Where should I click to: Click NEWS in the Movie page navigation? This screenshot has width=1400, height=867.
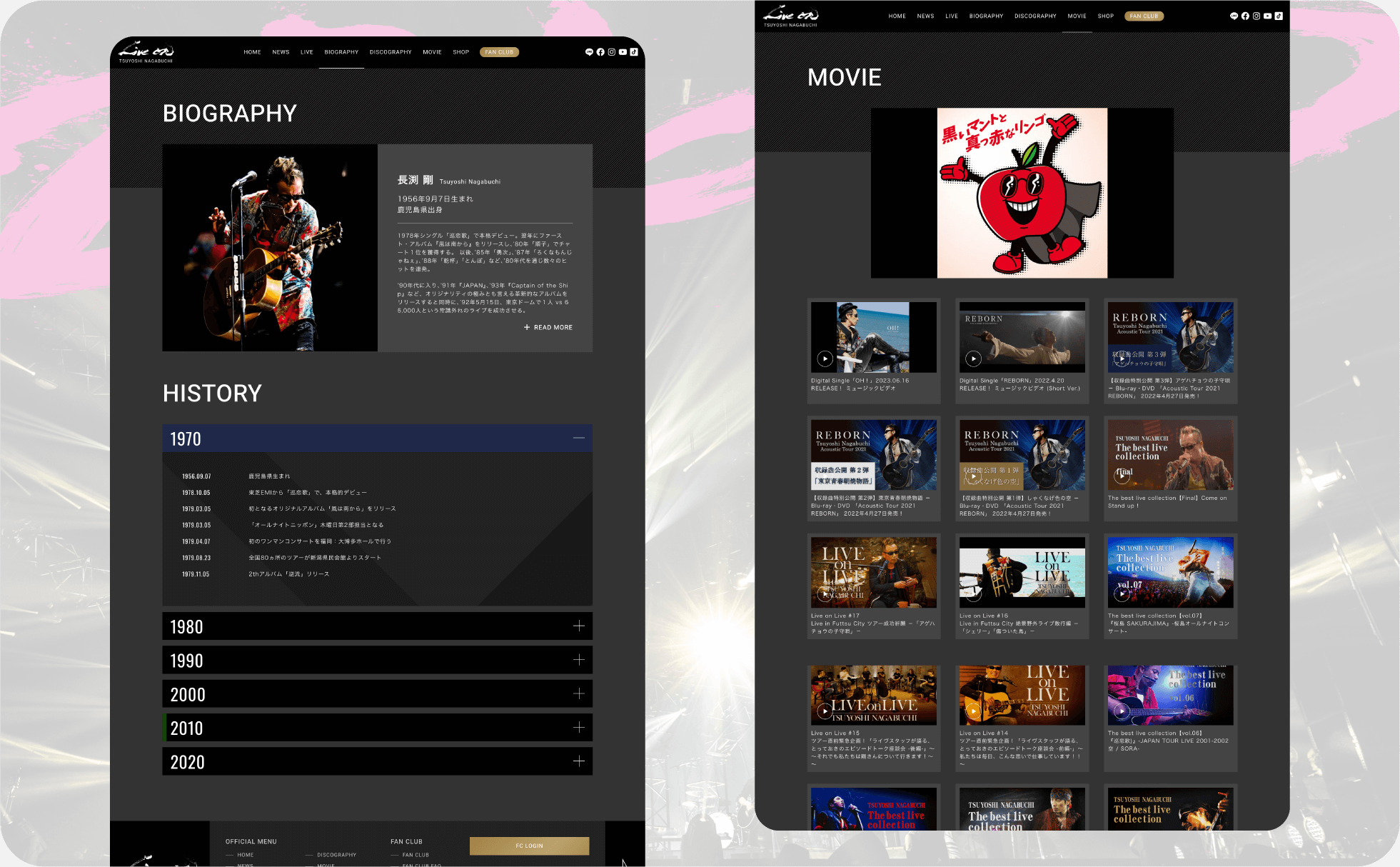925,16
